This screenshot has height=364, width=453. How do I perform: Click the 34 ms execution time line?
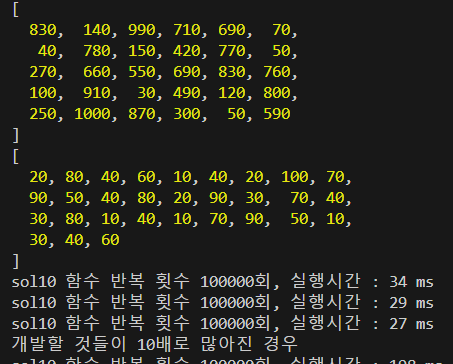point(223,282)
